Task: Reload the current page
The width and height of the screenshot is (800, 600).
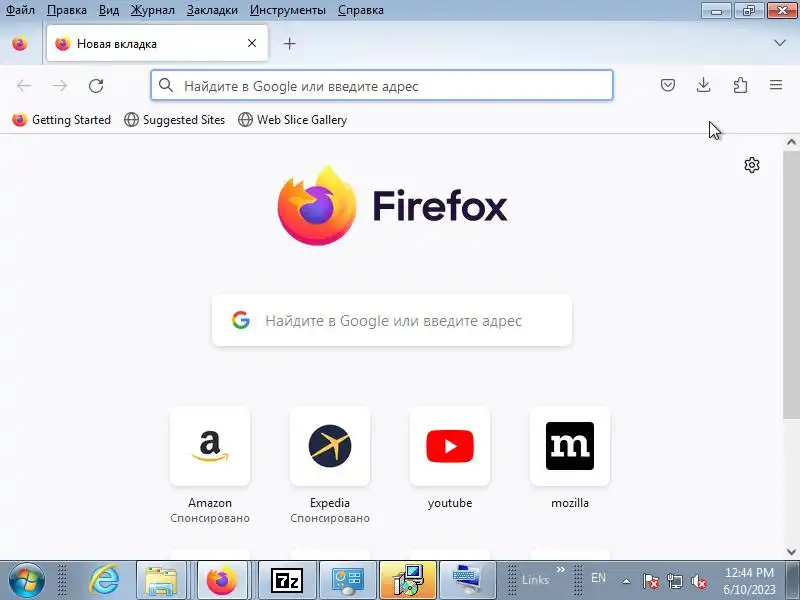Action: pyautogui.click(x=96, y=86)
